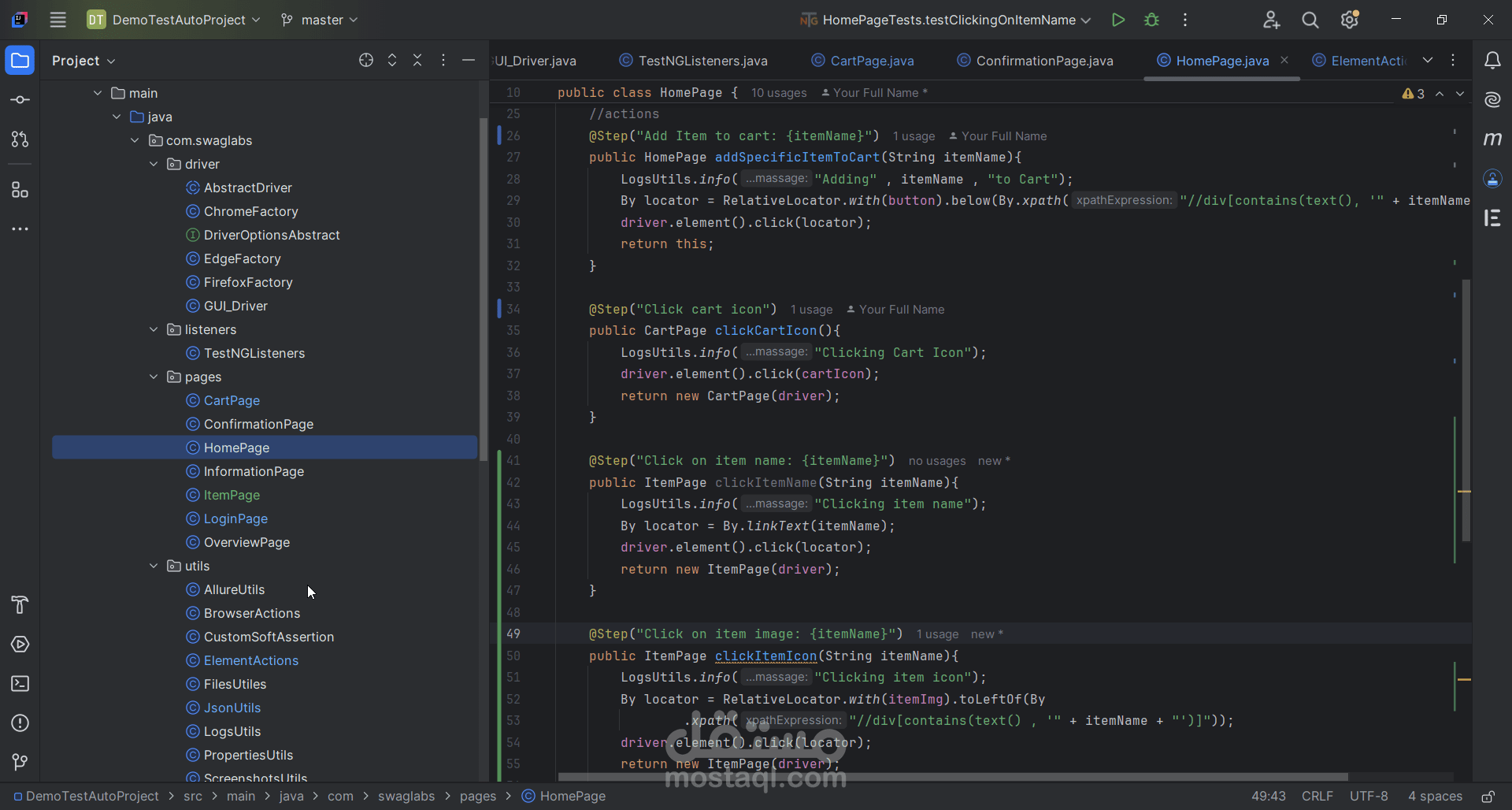Collapse the main folder
Screen dimensions: 1512x810
click(98, 93)
